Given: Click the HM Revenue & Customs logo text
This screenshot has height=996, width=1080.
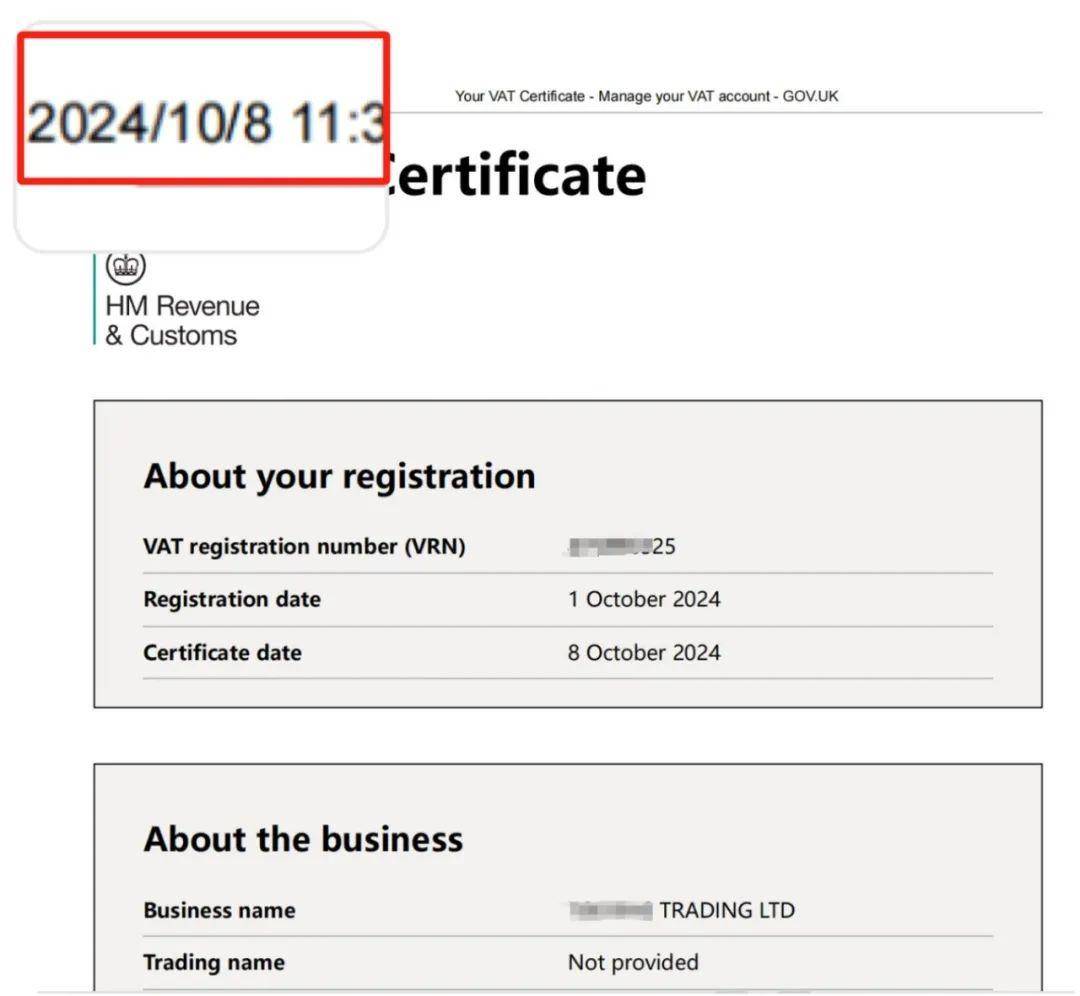Looking at the screenshot, I should [x=182, y=320].
